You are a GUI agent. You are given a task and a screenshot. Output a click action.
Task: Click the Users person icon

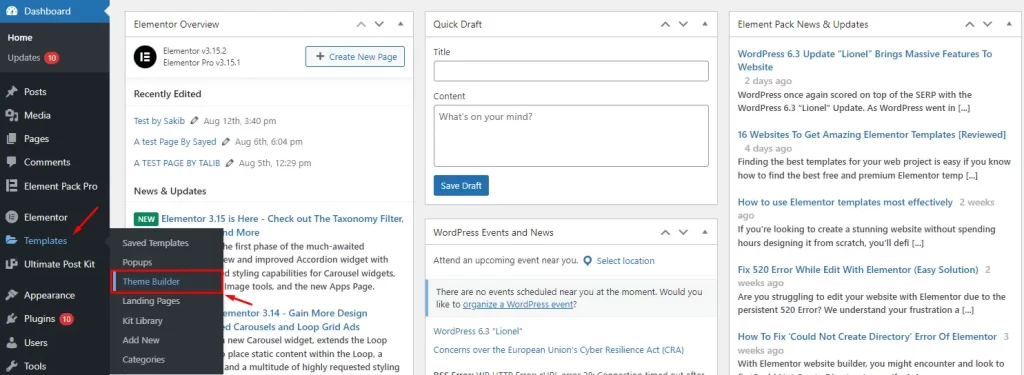[x=11, y=342]
